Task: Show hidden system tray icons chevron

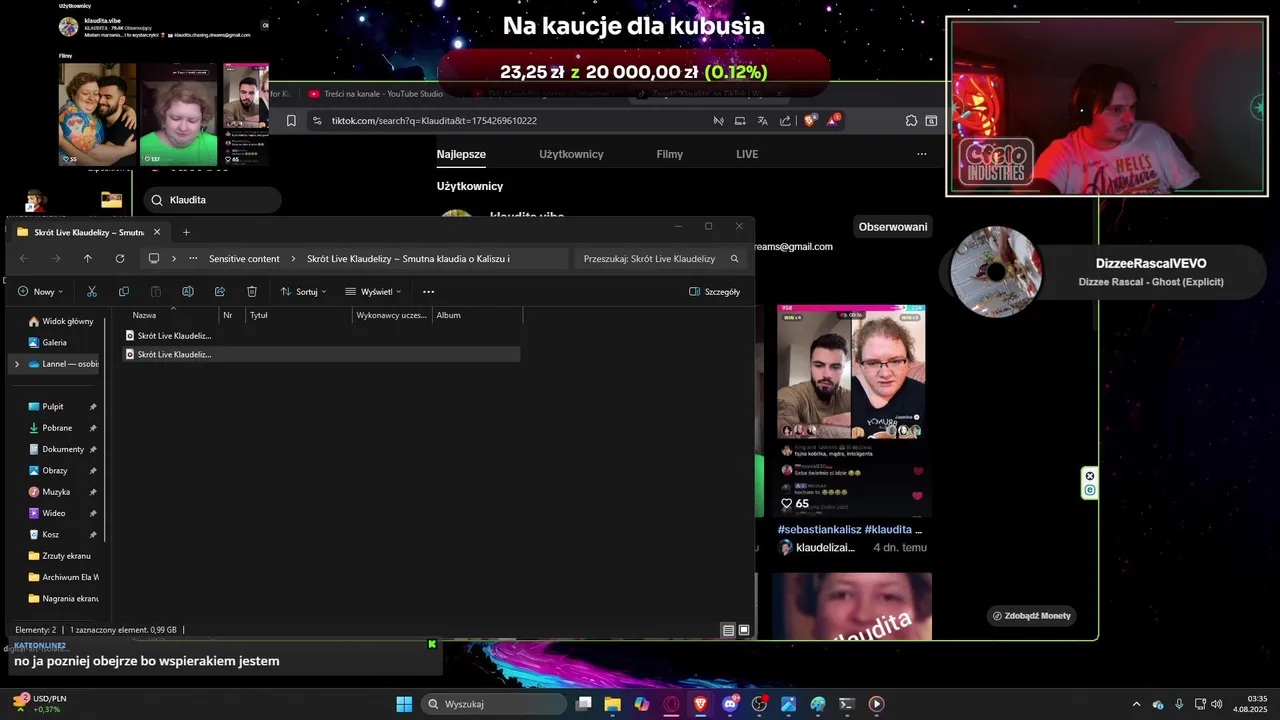Action: 1136,704
